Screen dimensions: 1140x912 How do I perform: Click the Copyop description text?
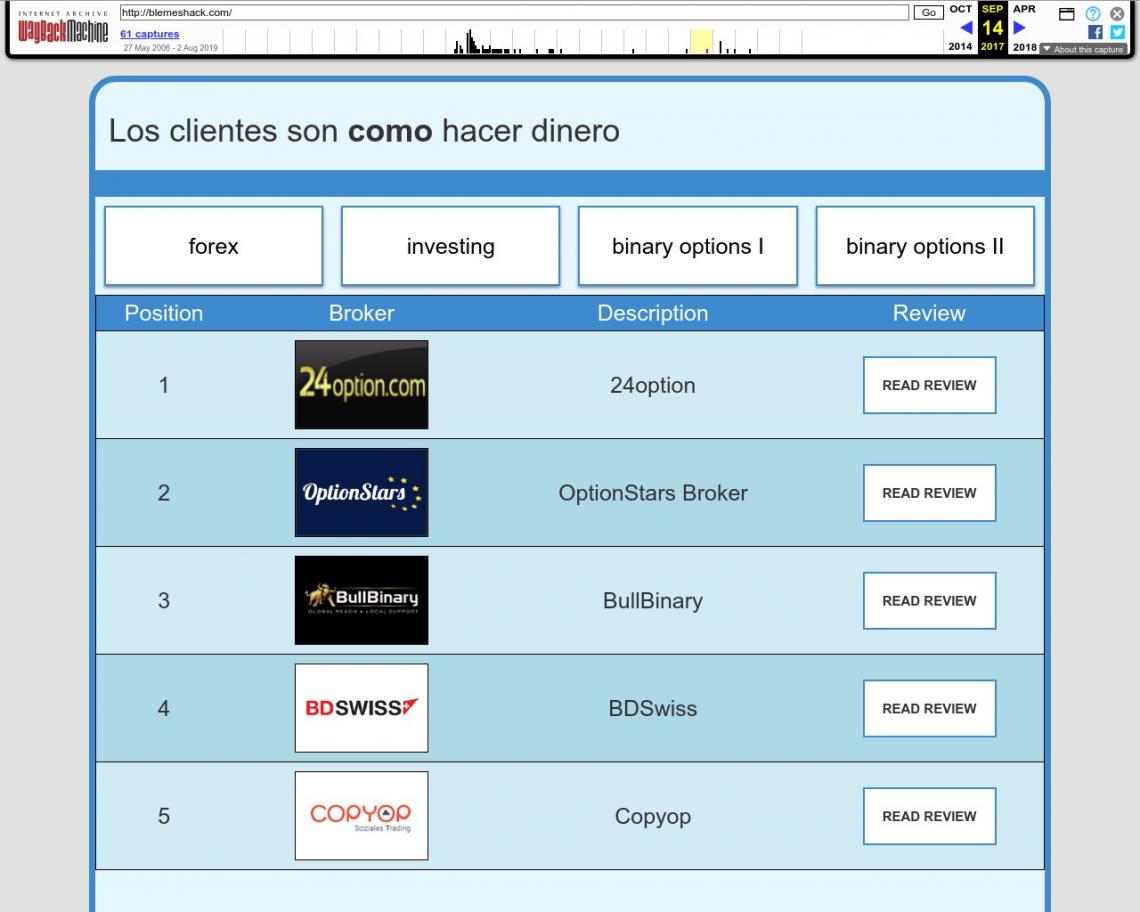pyautogui.click(x=652, y=816)
